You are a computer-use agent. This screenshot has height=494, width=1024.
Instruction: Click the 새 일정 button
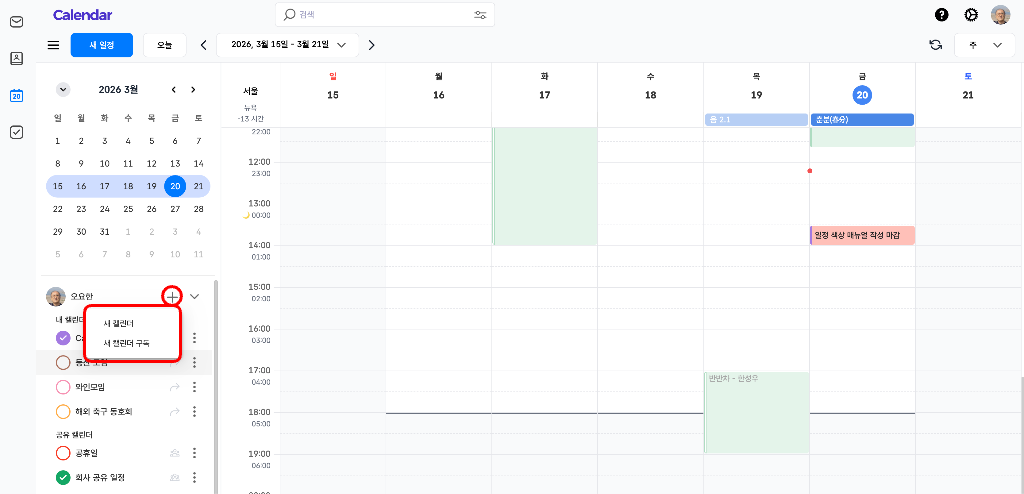(x=101, y=45)
